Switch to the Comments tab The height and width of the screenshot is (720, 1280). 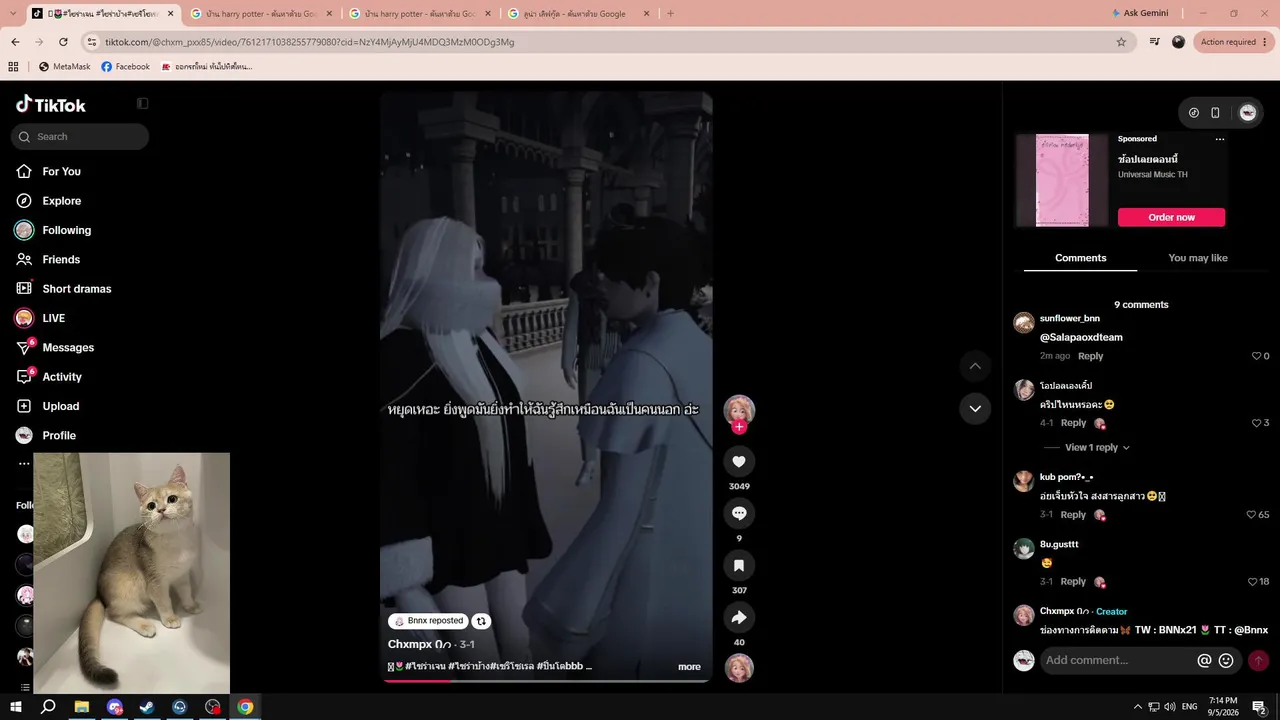click(1080, 258)
